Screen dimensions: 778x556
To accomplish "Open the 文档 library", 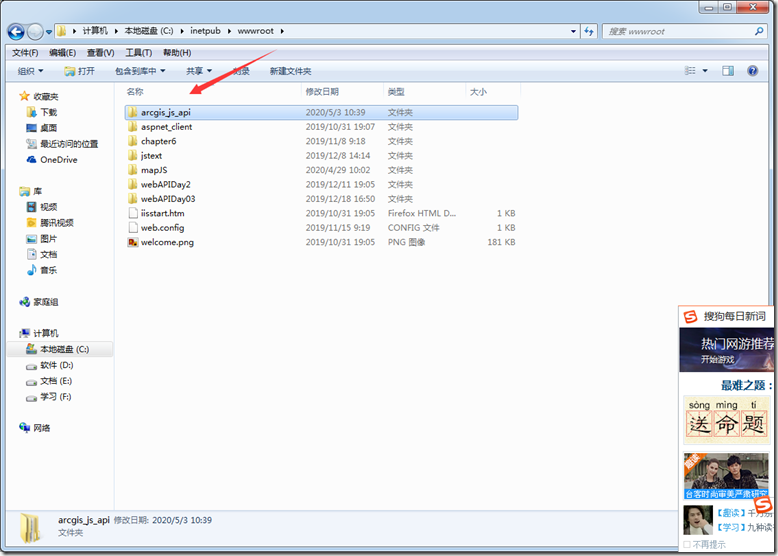I will tap(42, 254).
